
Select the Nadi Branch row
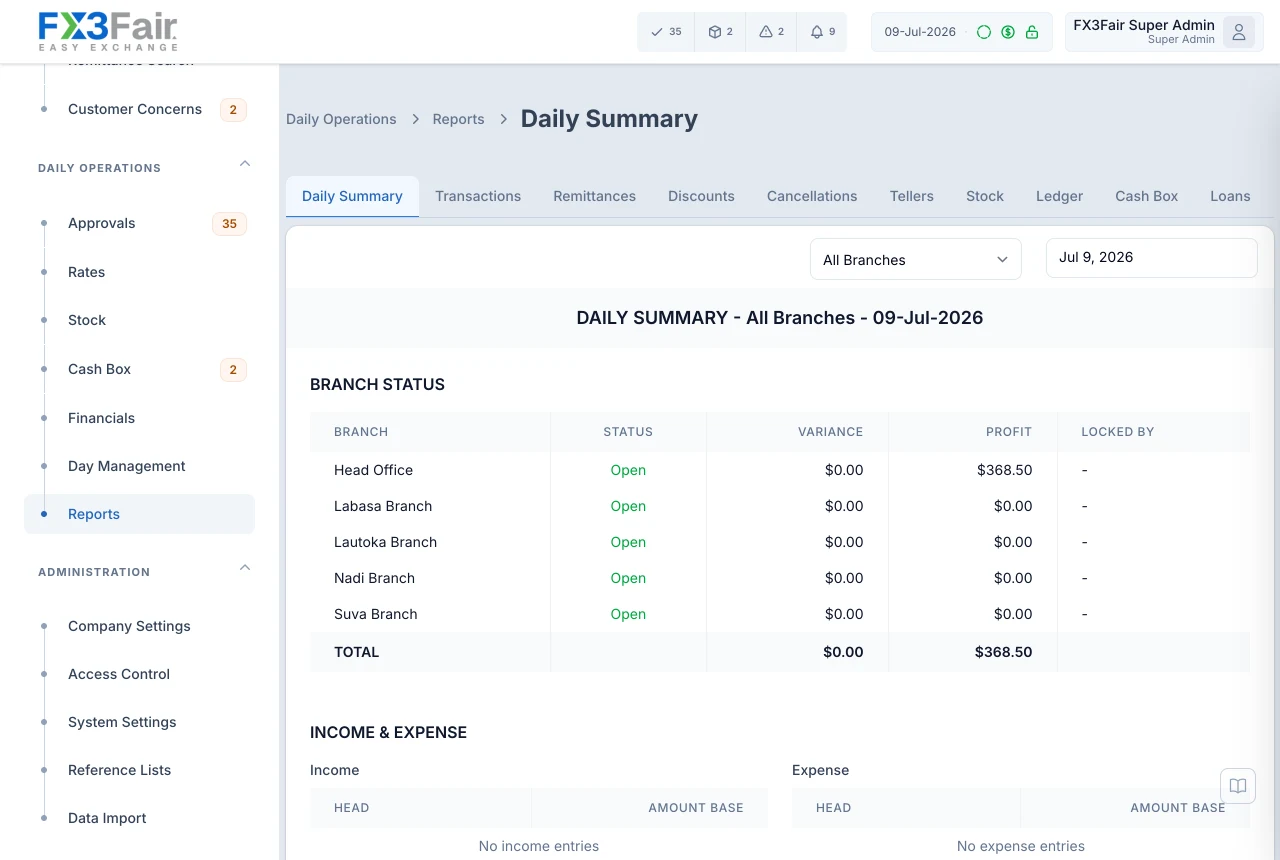[x=780, y=578]
